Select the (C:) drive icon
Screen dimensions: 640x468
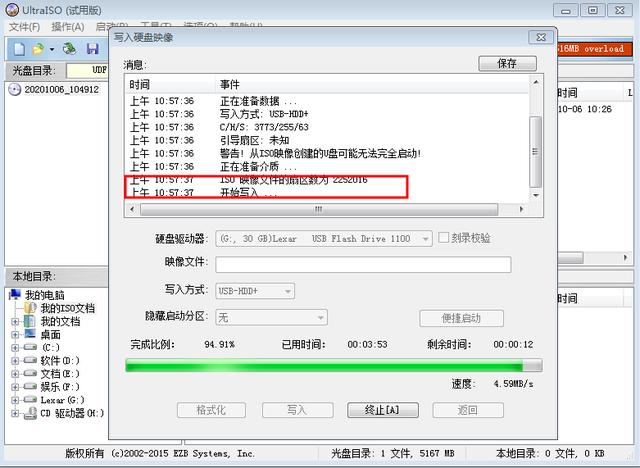coord(30,347)
